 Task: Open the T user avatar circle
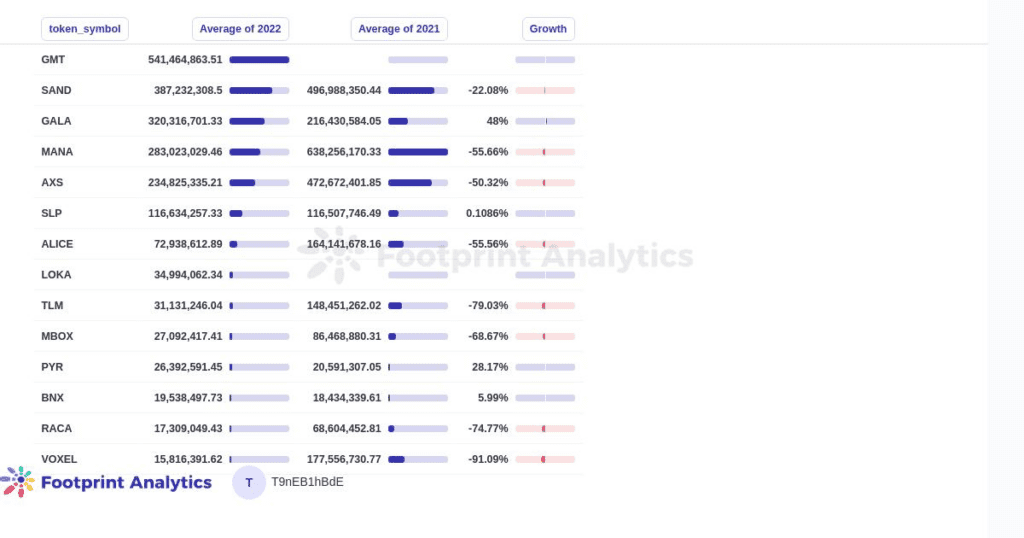(249, 483)
